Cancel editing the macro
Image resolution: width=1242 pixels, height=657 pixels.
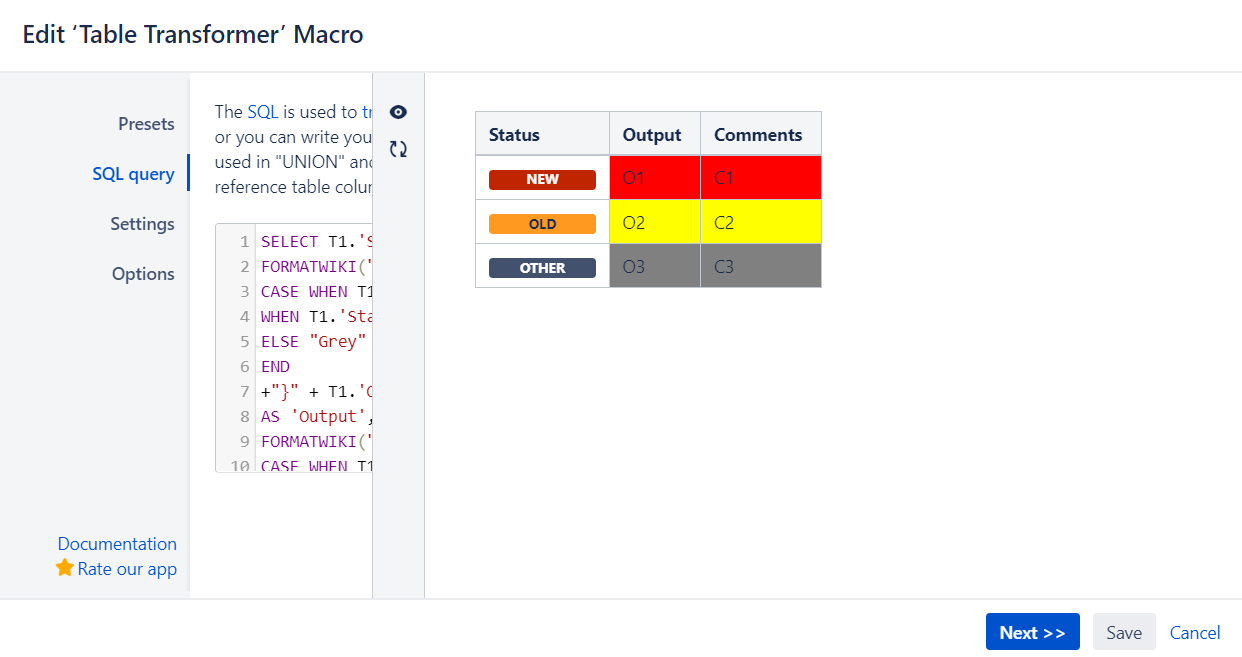tap(1195, 632)
